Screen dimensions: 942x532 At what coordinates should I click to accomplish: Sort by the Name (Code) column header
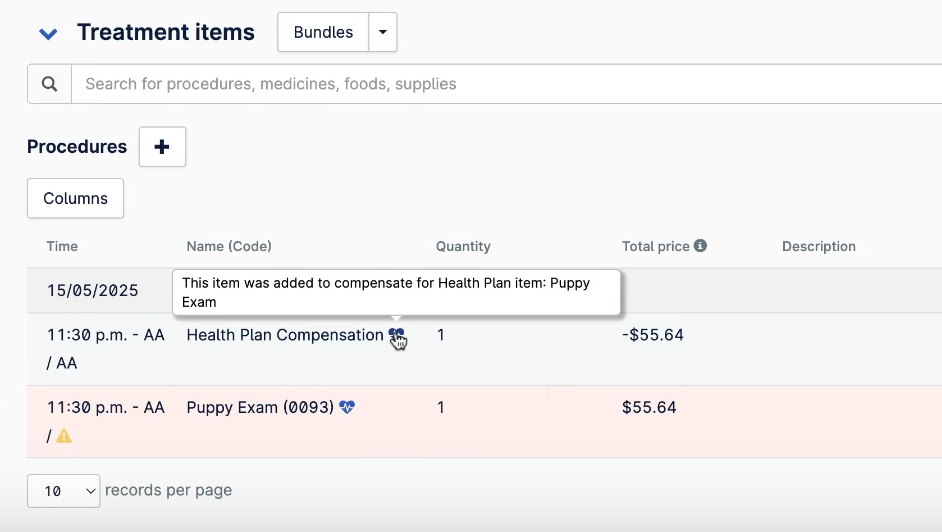point(229,246)
